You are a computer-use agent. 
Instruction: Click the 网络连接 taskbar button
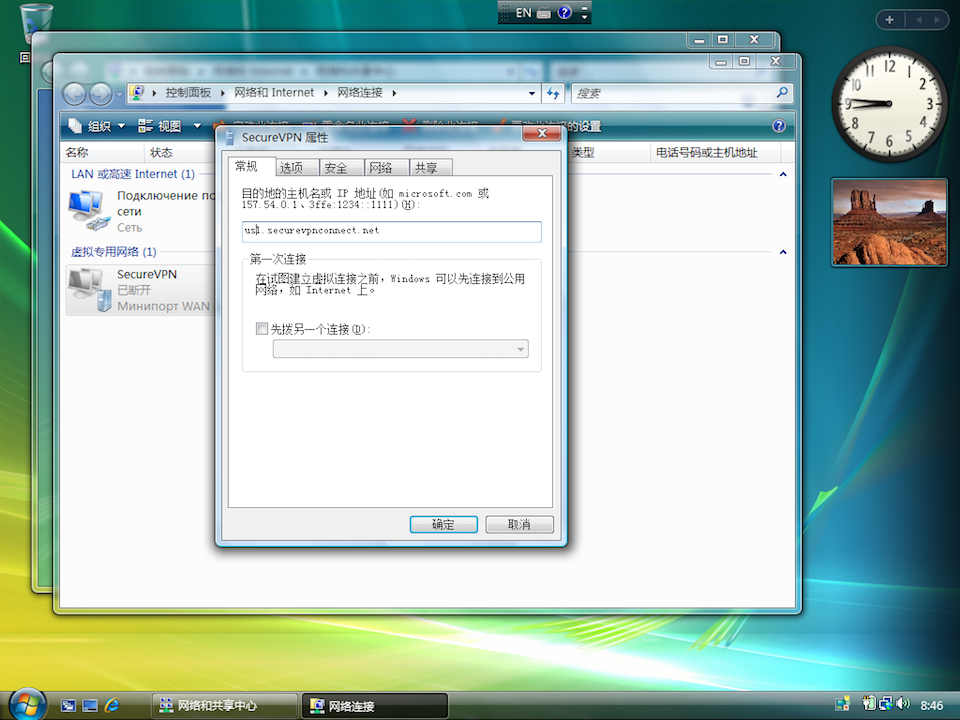click(x=375, y=705)
